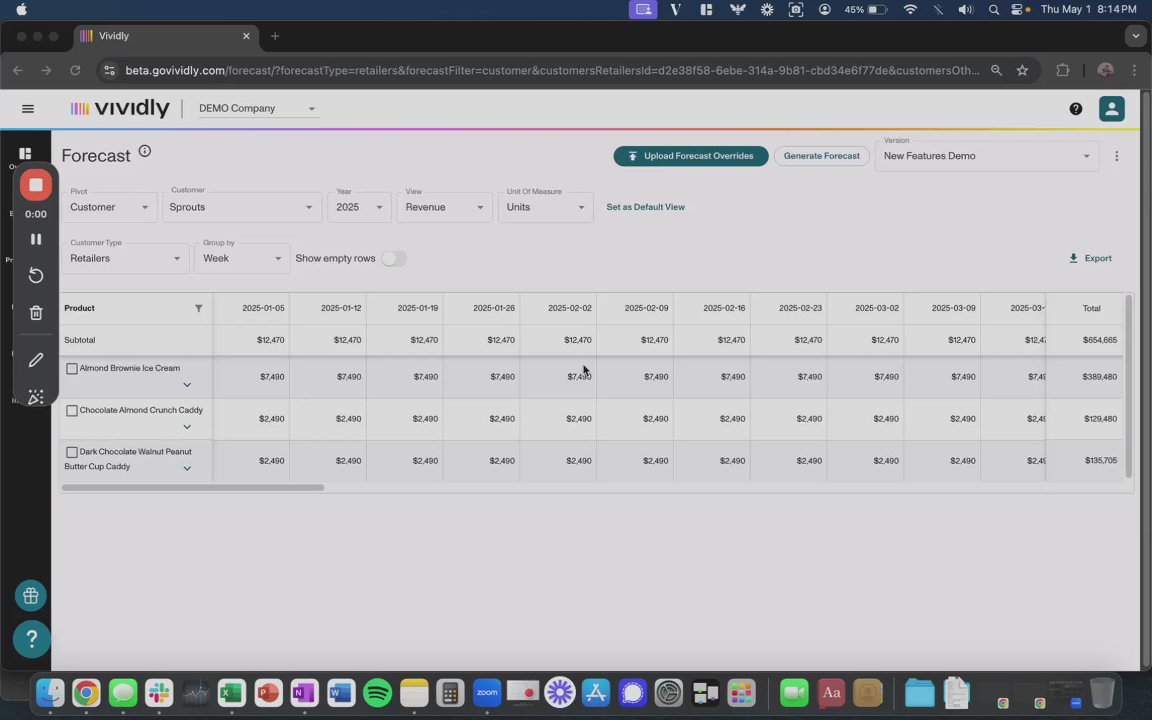Check the Almond Brownie Ice Cream checkbox
This screenshot has height=720, width=1152.
point(72,369)
